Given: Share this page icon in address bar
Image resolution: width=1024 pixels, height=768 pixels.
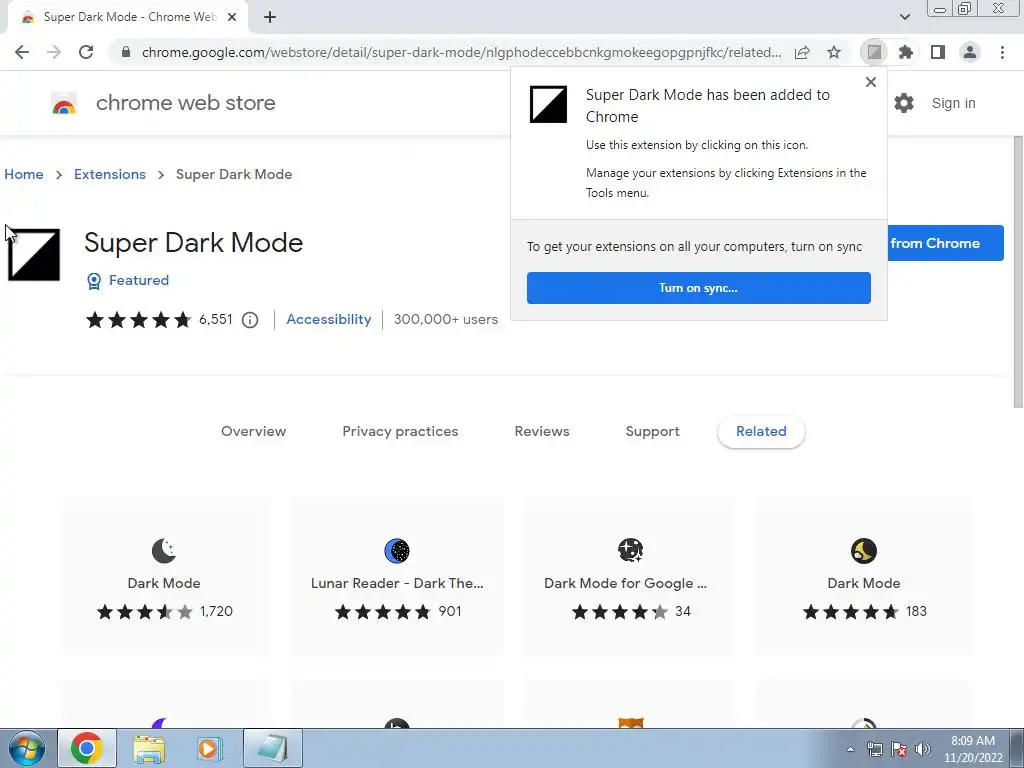Looking at the screenshot, I should point(802,52).
